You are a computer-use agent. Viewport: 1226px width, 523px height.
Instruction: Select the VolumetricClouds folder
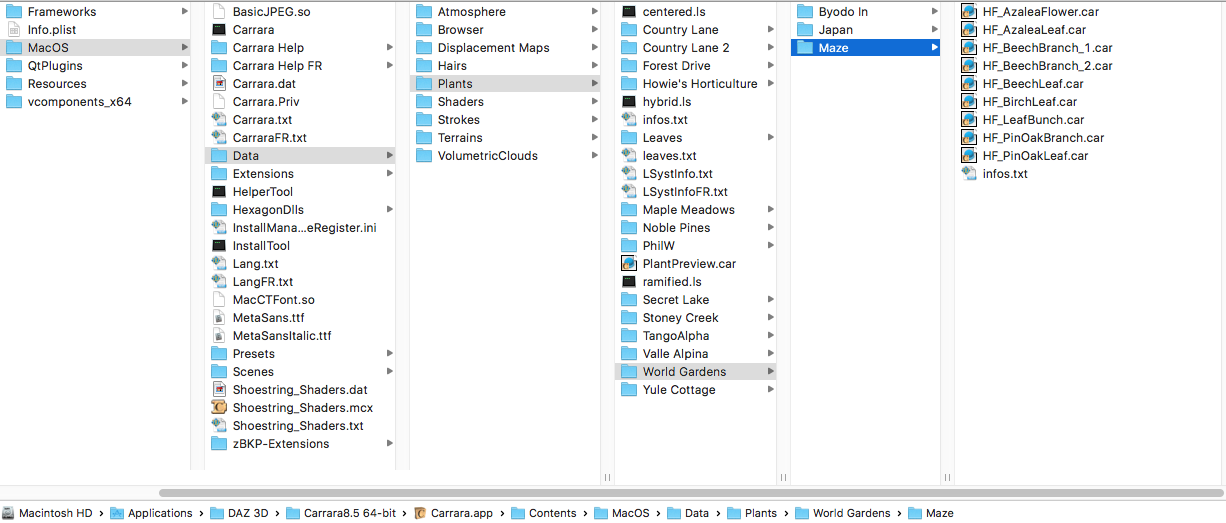pos(505,156)
